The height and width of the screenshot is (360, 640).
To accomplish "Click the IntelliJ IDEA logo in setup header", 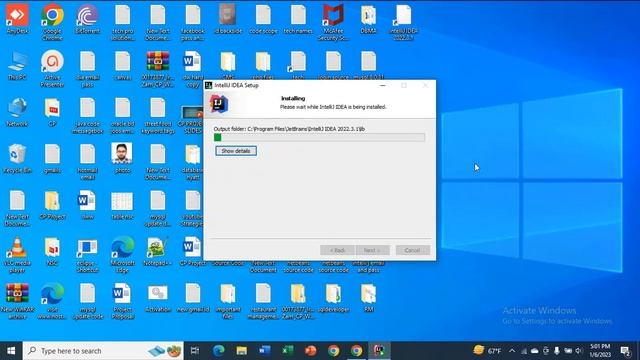I will coord(219,103).
